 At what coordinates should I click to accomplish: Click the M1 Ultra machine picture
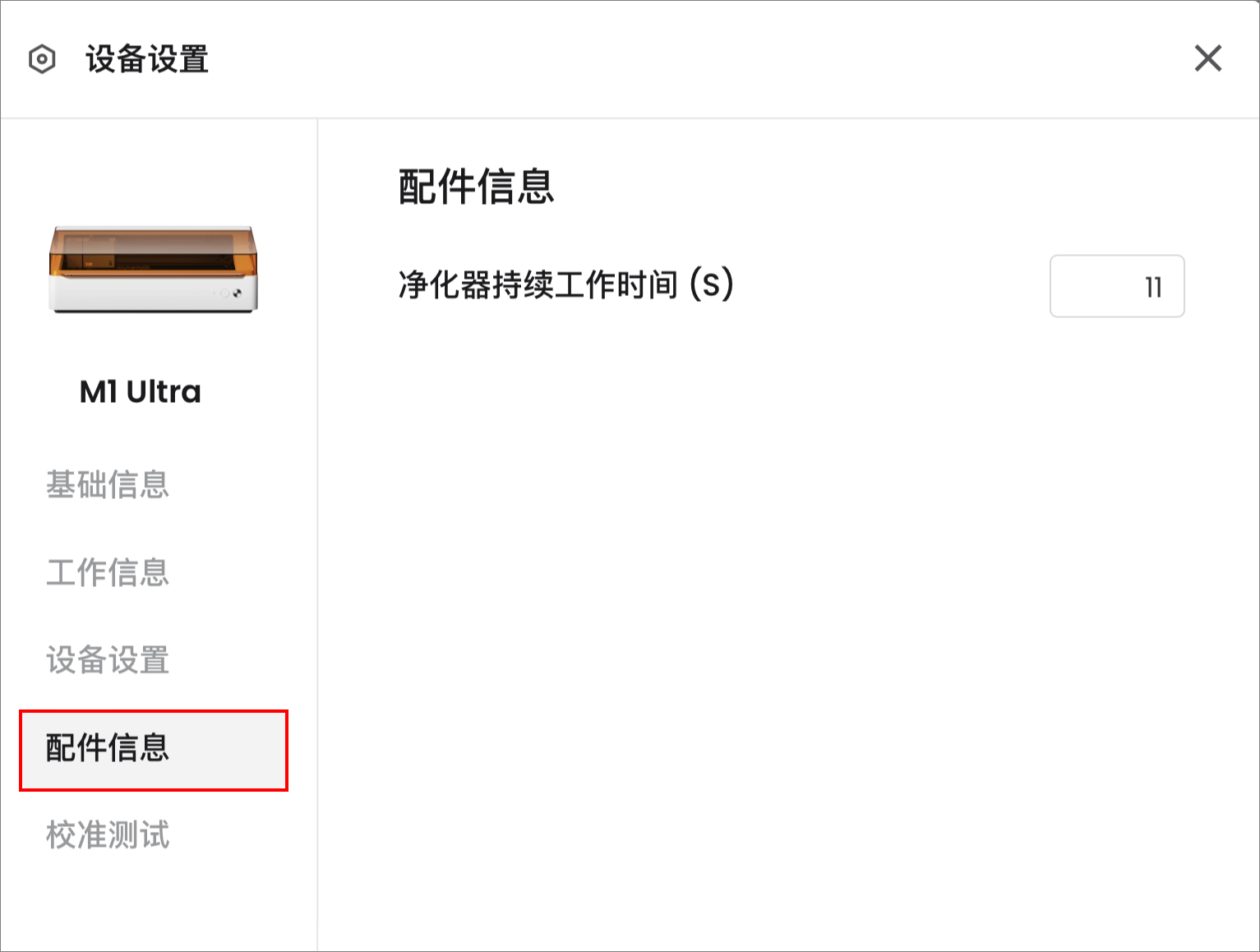click(x=153, y=270)
